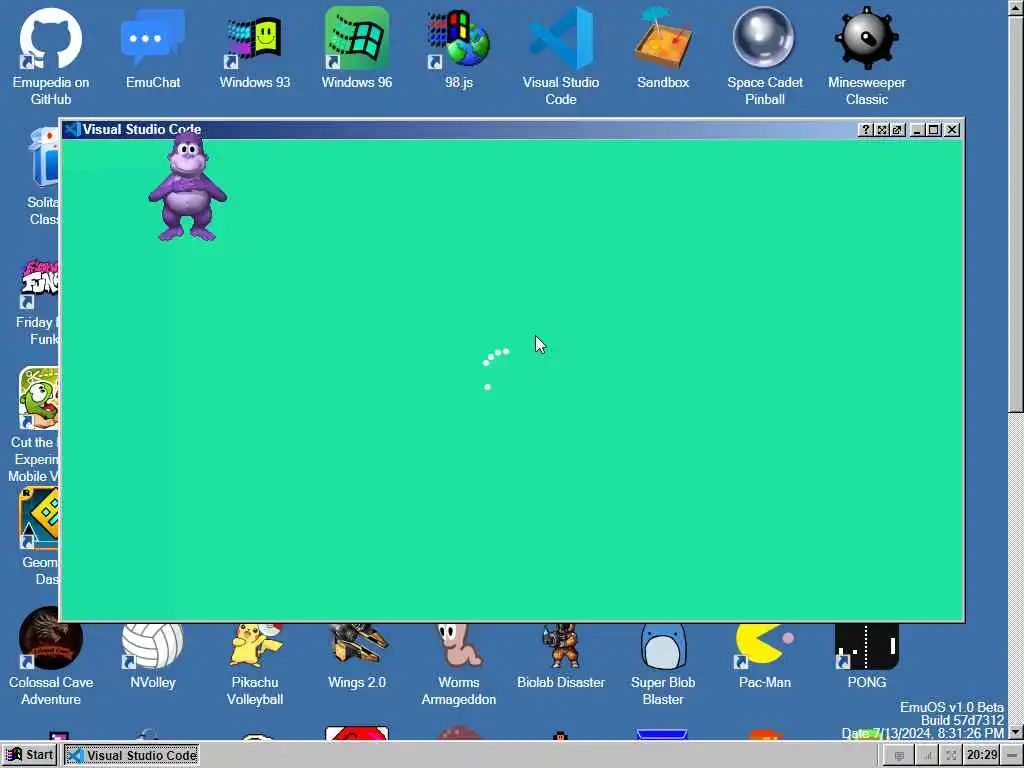The height and width of the screenshot is (768, 1024).
Task: Click the purple Bonzi gorilla character
Action: coord(187,188)
